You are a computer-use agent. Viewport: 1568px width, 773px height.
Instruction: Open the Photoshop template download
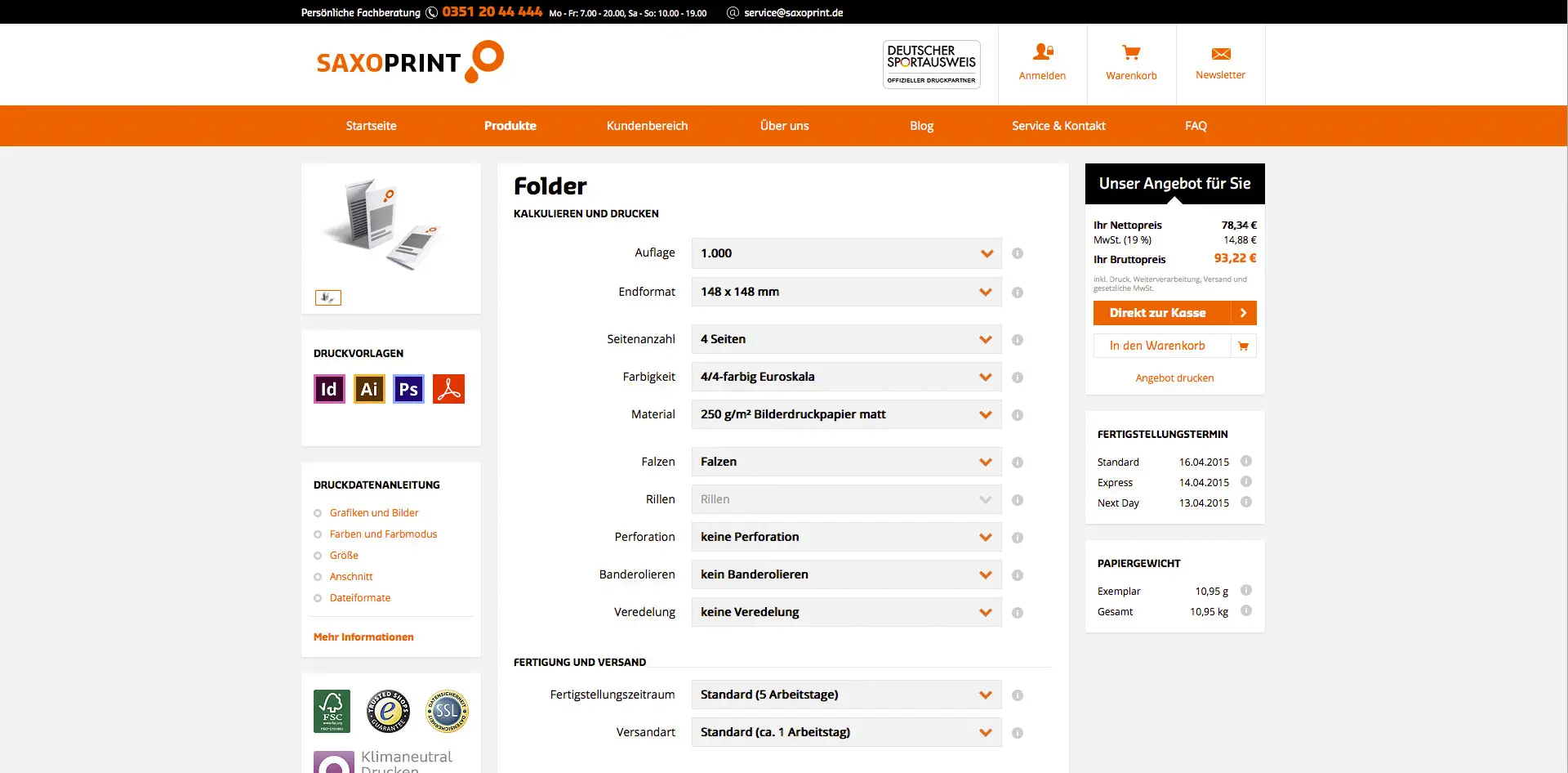coord(408,389)
